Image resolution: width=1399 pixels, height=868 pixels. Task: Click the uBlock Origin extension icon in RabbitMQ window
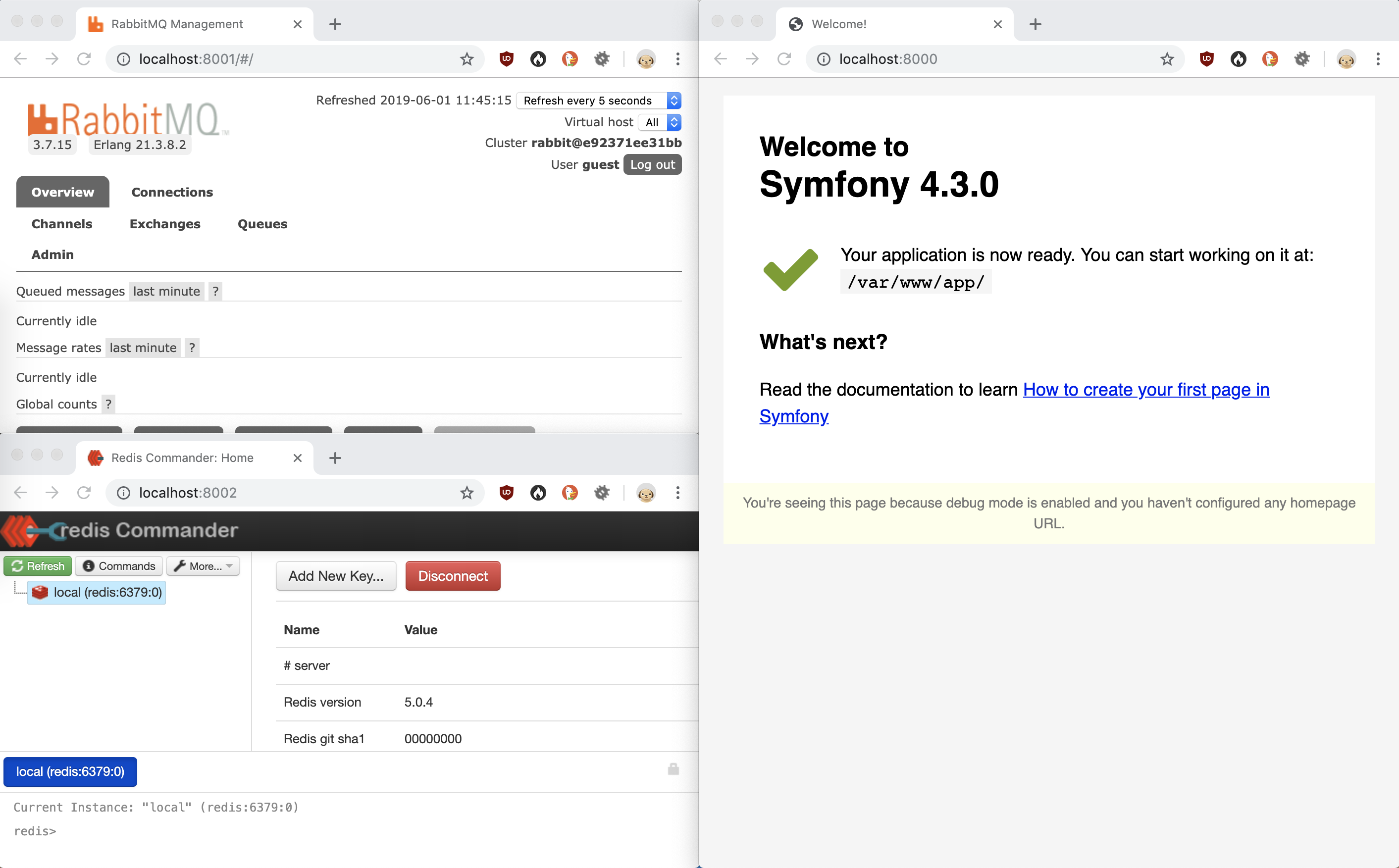tap(506, 58)
